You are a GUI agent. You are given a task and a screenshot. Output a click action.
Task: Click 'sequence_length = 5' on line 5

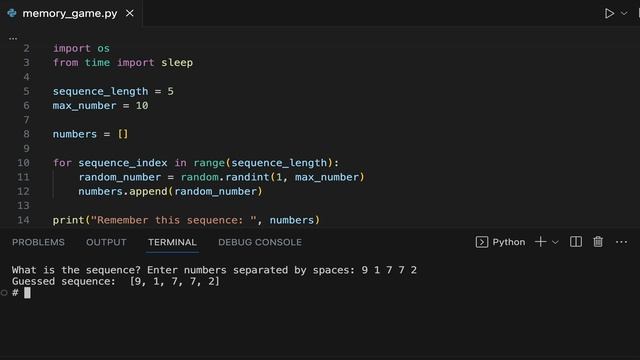click(113, 91)
